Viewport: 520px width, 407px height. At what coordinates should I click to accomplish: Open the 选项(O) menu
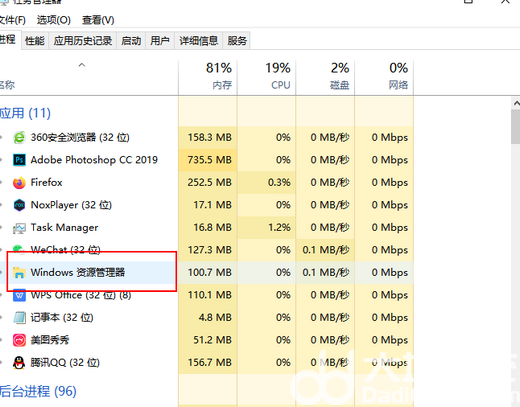click(x=54, y=20)
